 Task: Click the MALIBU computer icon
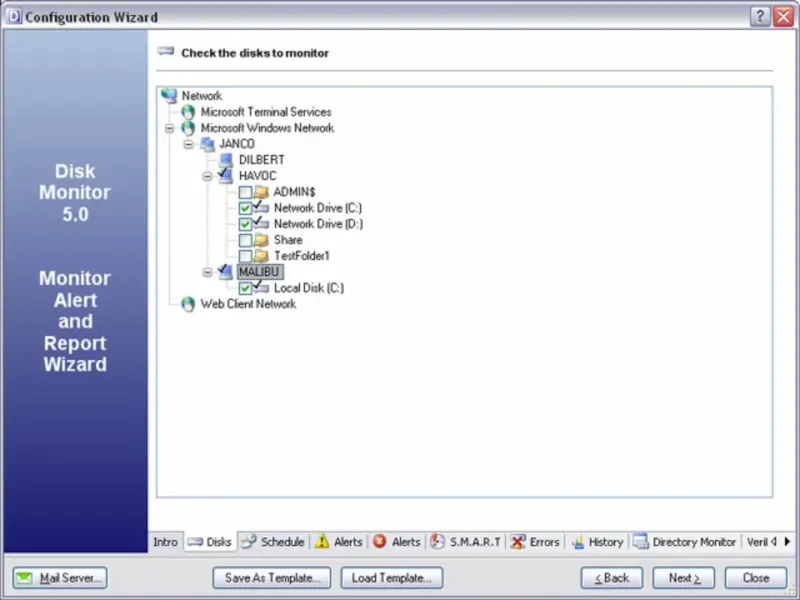point(226,271)
